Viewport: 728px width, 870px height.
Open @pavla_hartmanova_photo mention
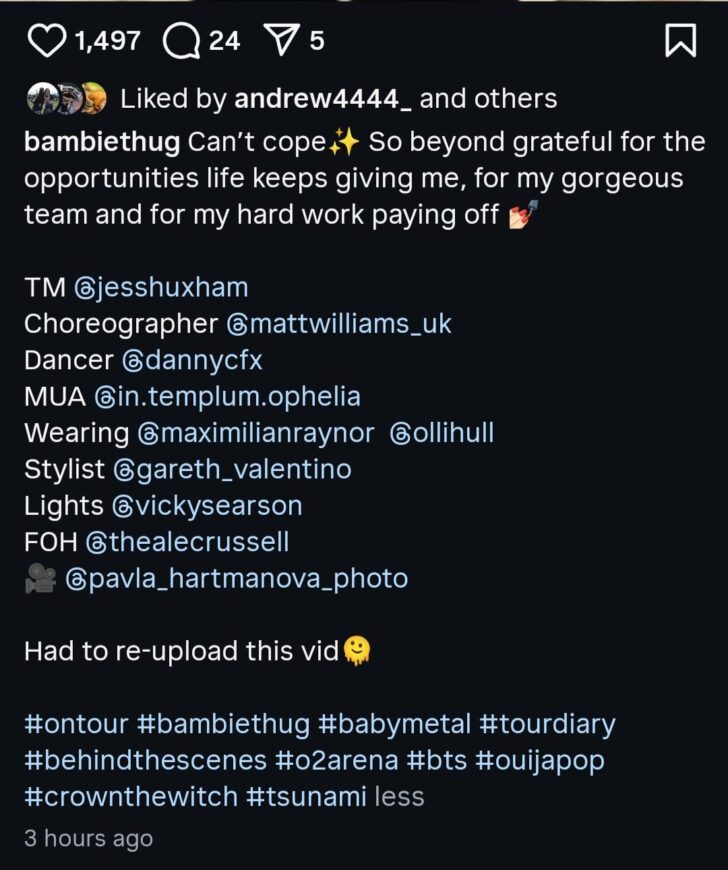point(236,578)
